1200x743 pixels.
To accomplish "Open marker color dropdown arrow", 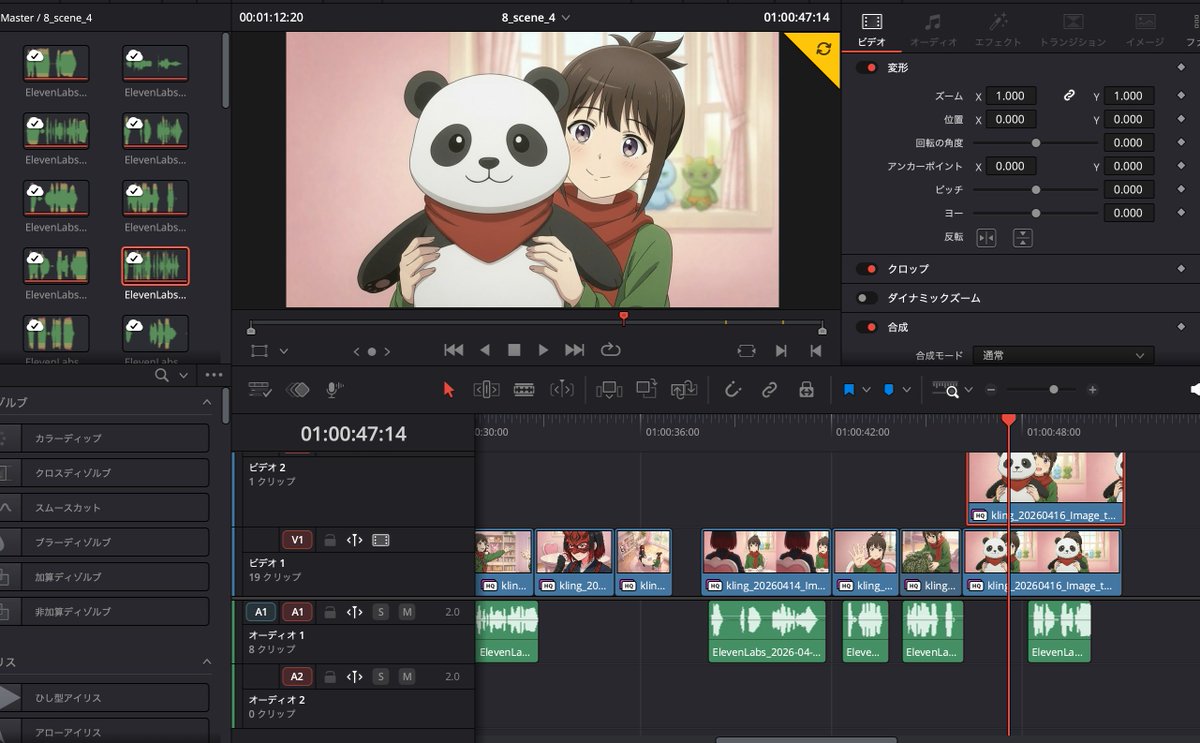I will click(906, 390).
